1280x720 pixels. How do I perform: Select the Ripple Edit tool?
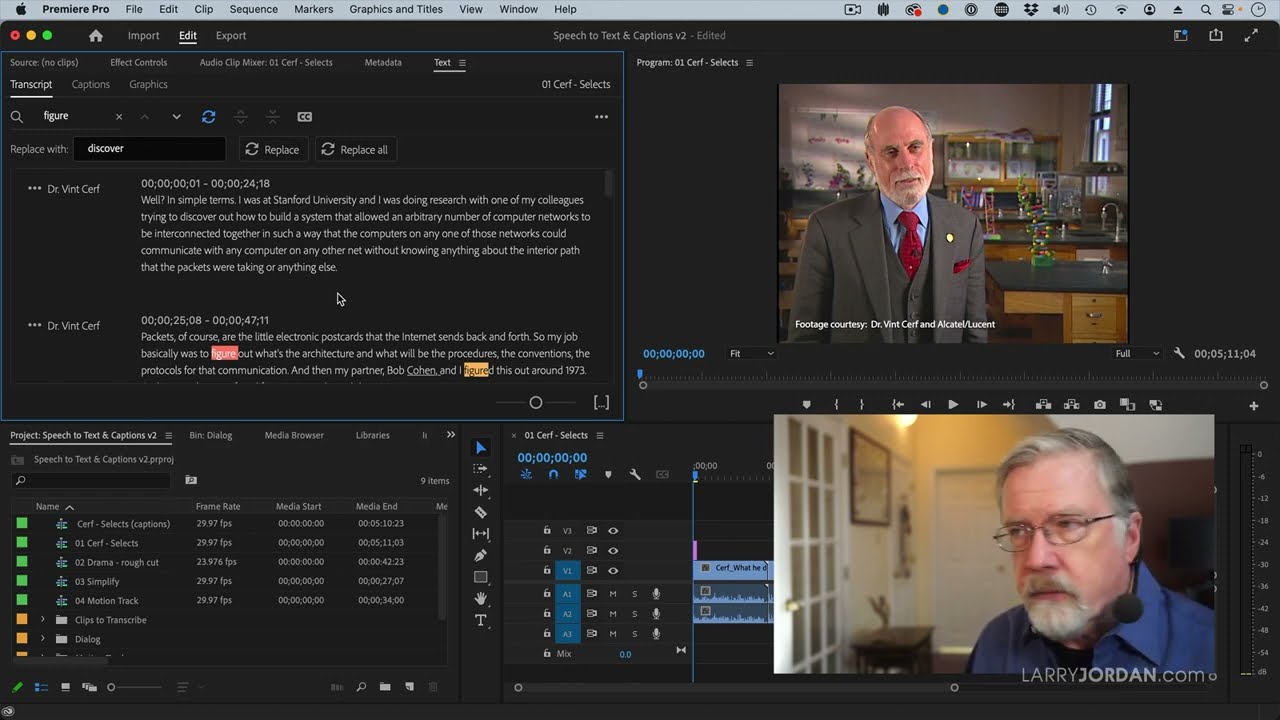480,490
